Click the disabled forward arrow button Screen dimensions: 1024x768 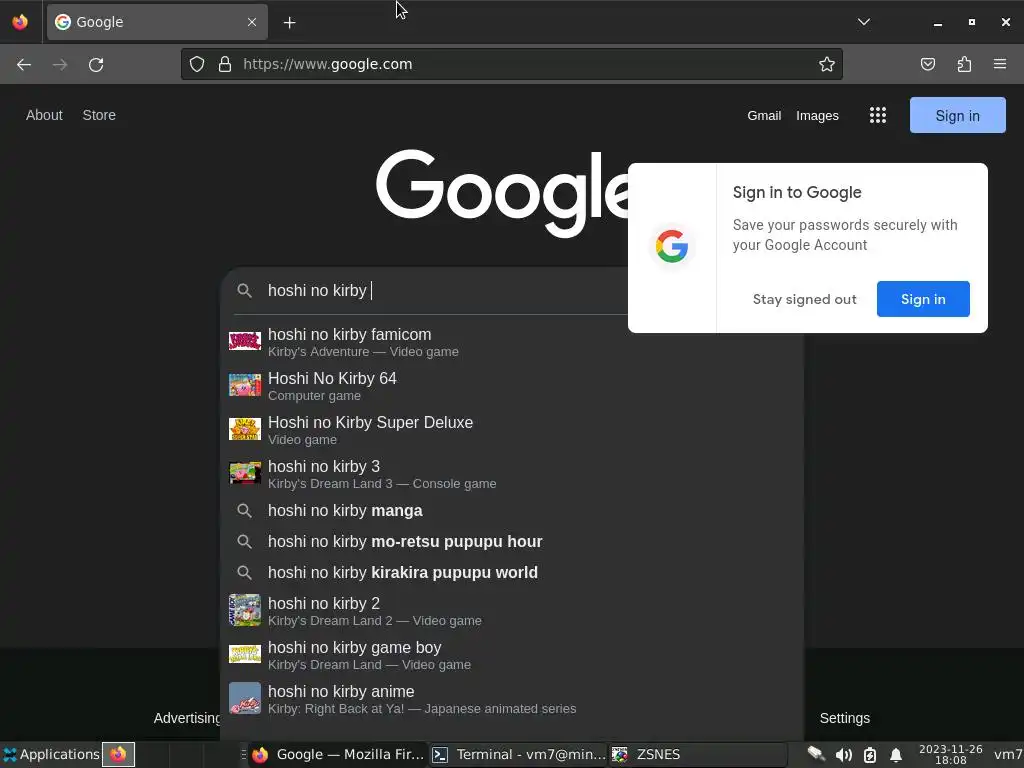pos(60,64)
